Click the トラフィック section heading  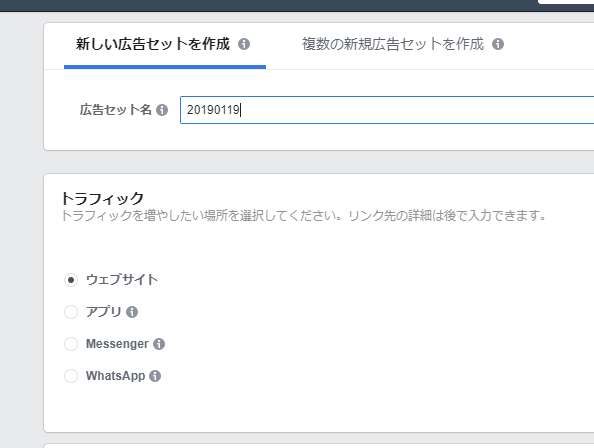(x=102, y=198)
